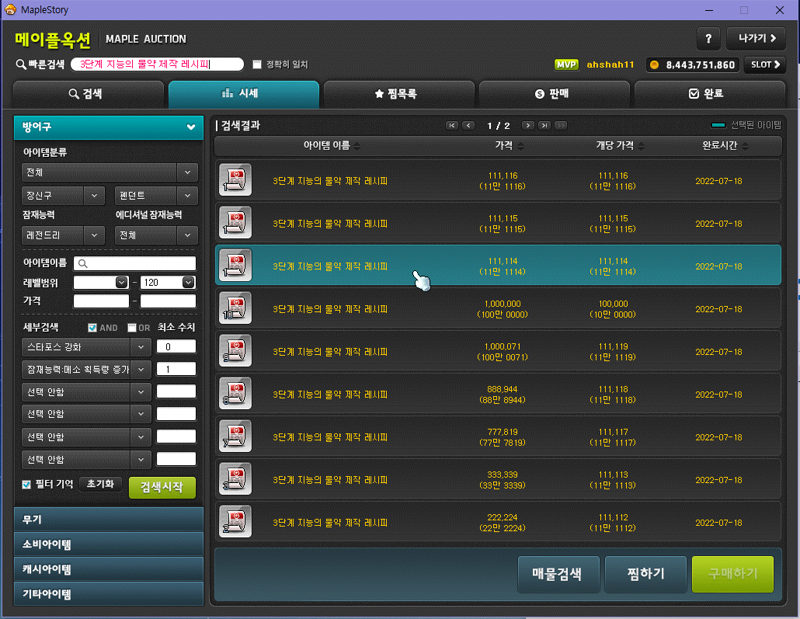Toggle the AND checkbox in 세부검색
The height and width of the screenshot is (619, 800).
click(92, 328)
